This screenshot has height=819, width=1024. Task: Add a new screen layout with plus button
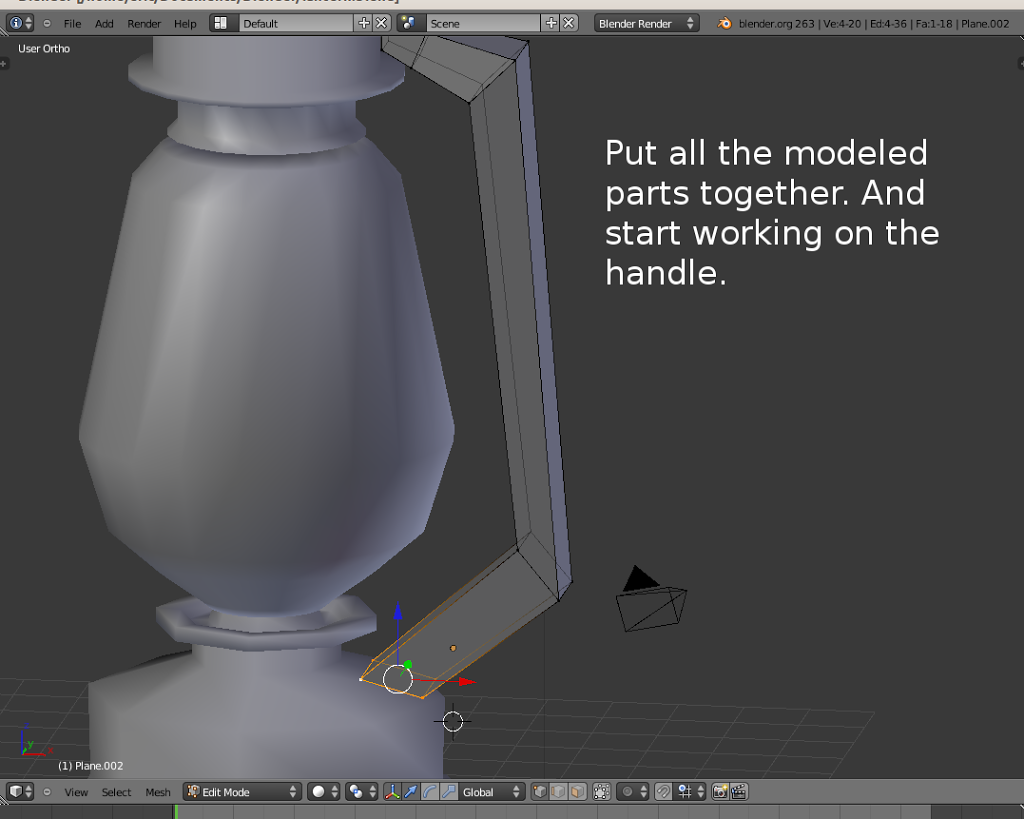(x=365, y=22)
